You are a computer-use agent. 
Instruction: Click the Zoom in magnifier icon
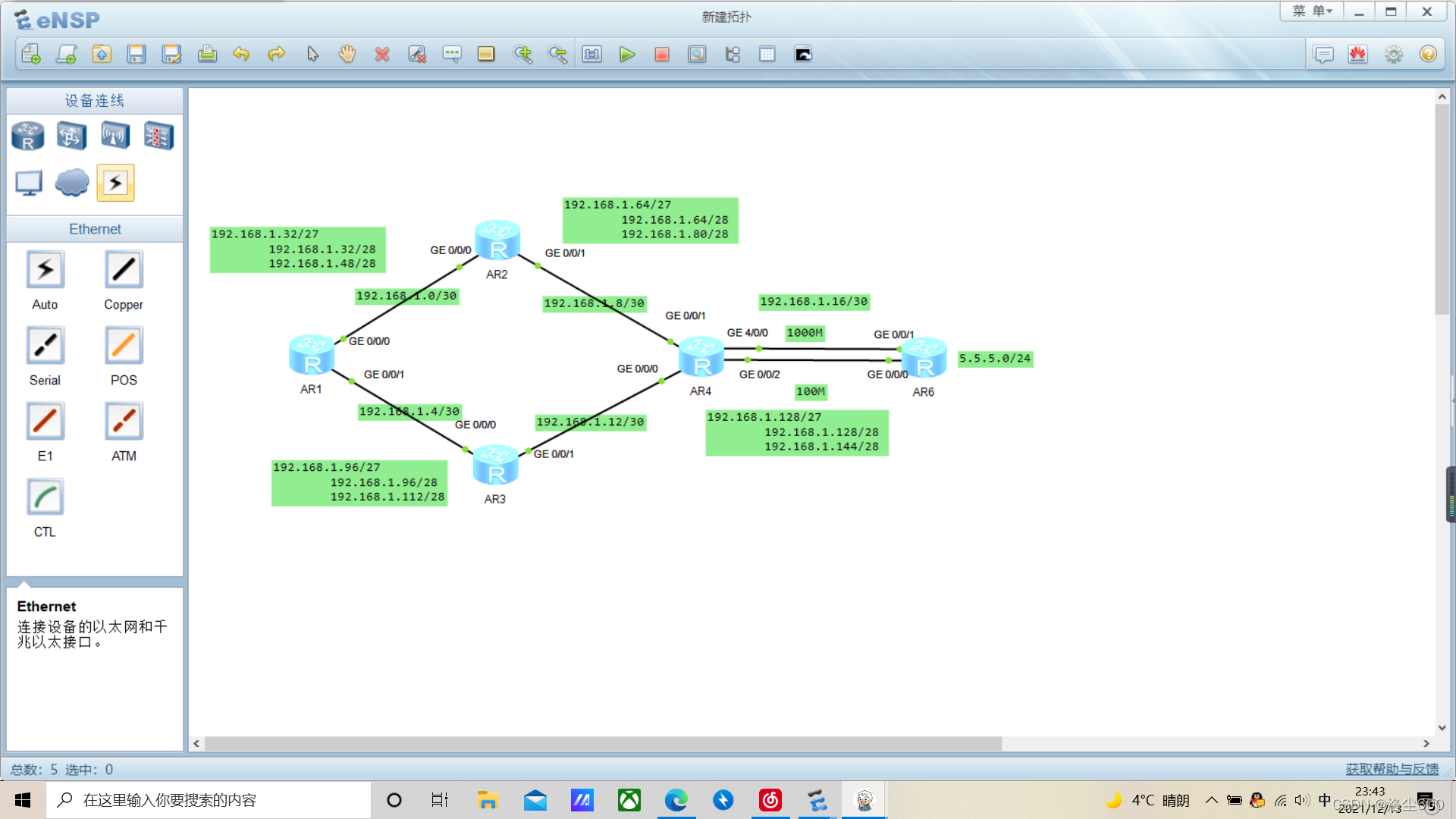click(522, 55)
